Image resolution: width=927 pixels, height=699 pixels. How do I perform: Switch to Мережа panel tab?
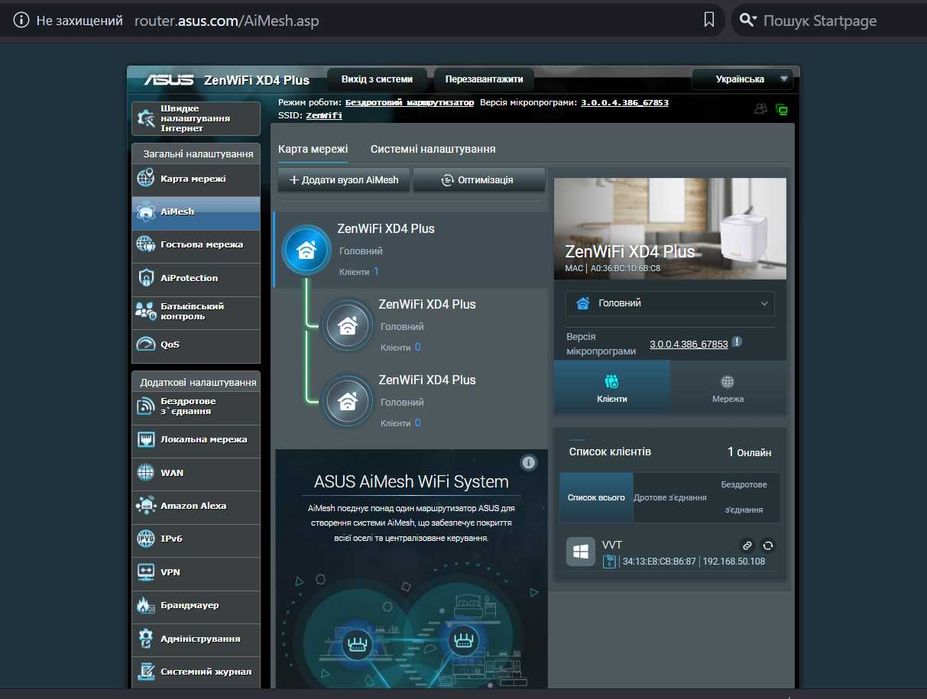pos(728,387)
